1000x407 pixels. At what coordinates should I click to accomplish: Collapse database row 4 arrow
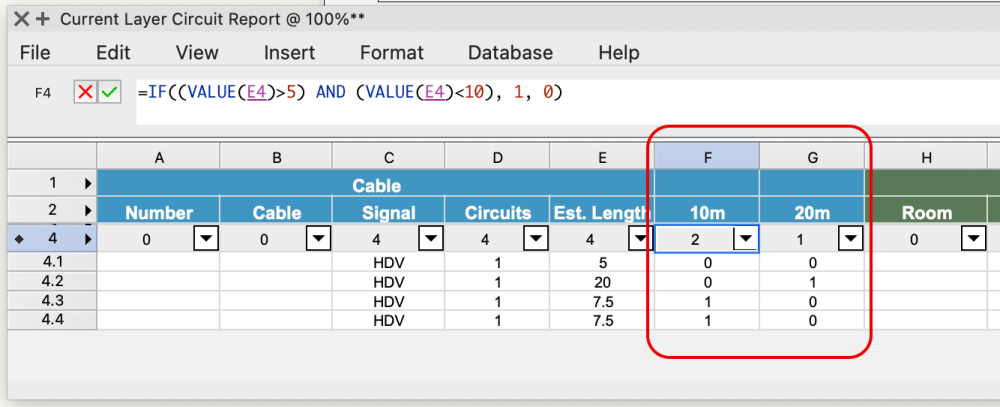[86, 239]
